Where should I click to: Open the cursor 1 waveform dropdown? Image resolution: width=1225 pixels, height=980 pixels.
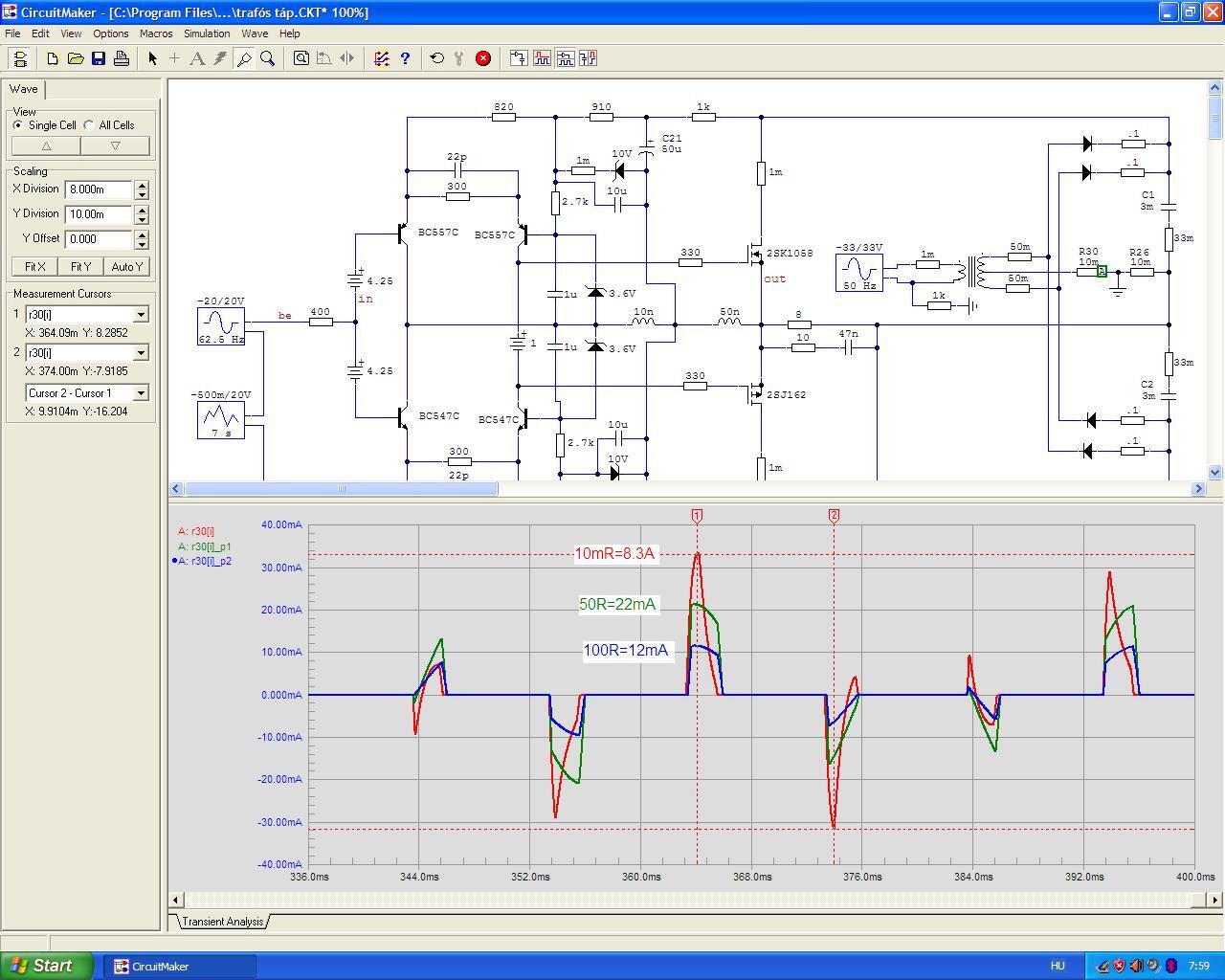pyautogui.click(x=141, y=315)
